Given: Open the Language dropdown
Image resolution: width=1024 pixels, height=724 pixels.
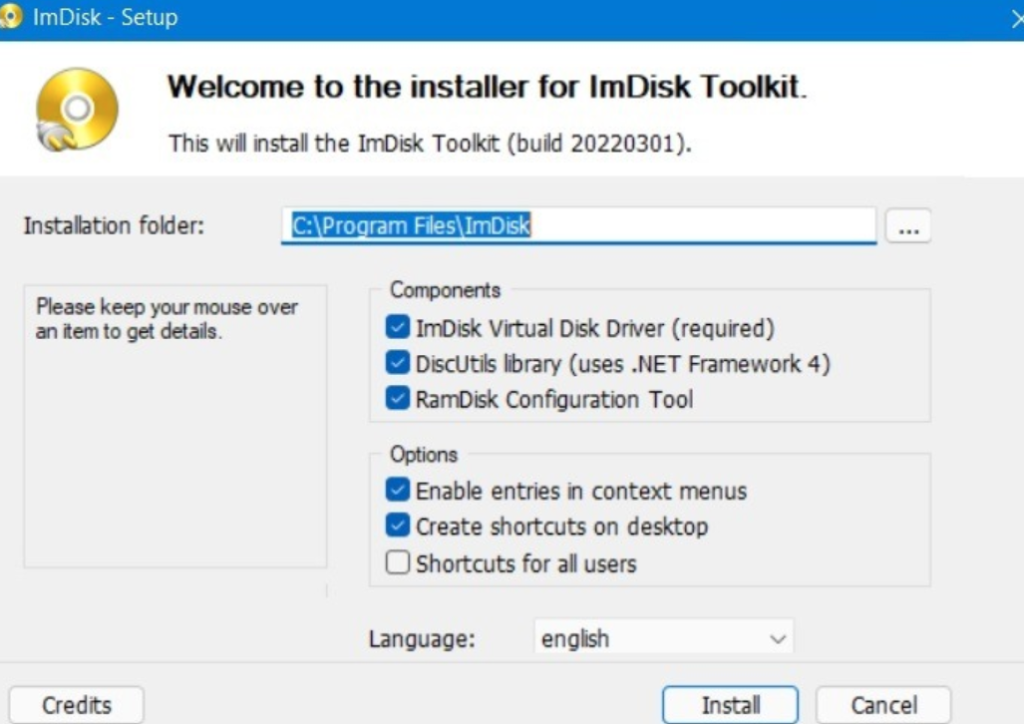Looking at the screenshot, I should [x=663, y=637].
